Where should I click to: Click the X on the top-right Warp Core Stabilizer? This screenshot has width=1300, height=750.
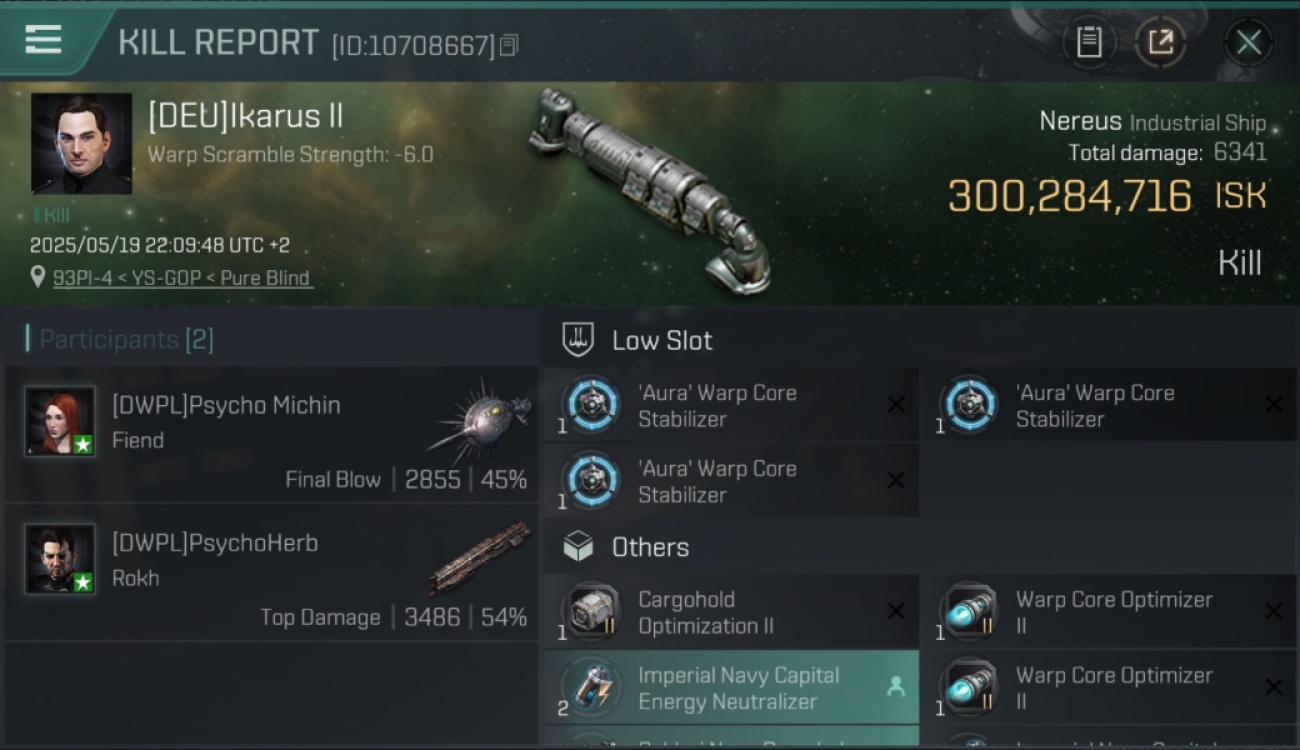click(1274, 405)
